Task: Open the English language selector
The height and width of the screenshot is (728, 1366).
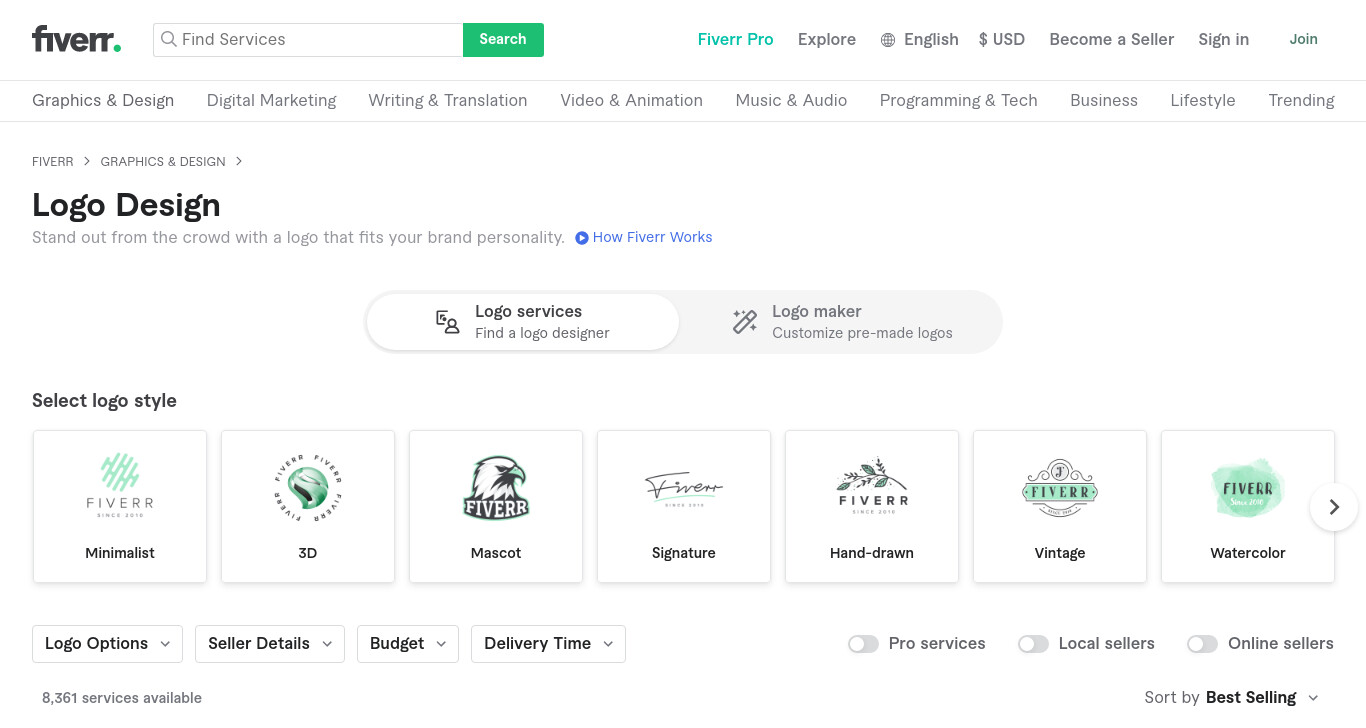Action: tap(919, 40)
